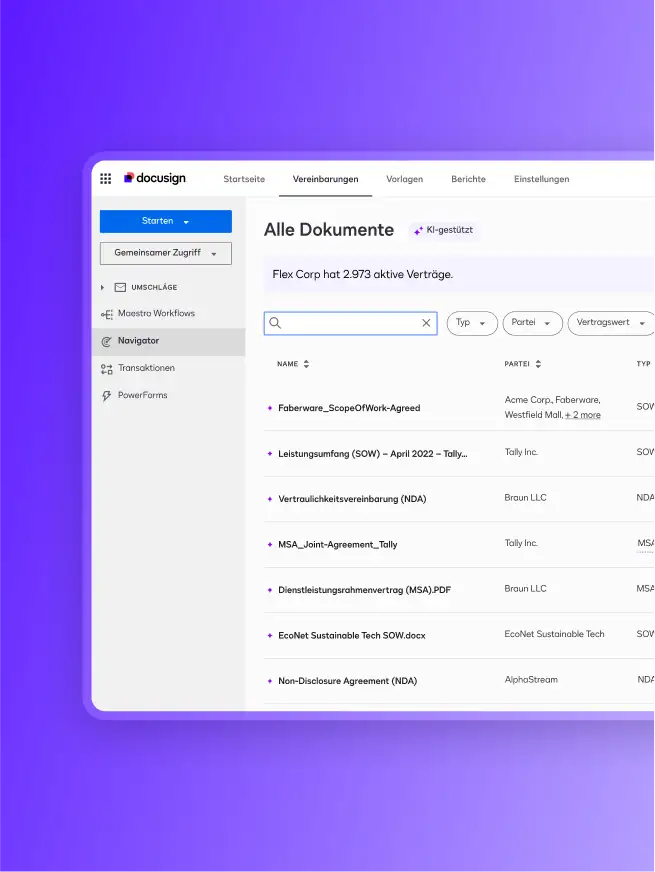Expand the Umschläge tree arrow
Screen dimensions: 655x872
coord(102,288)
